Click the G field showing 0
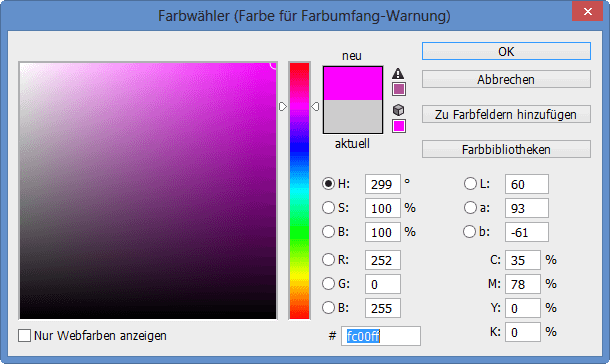The height and width of the screenshot is (364, 610). pos(383,284)
